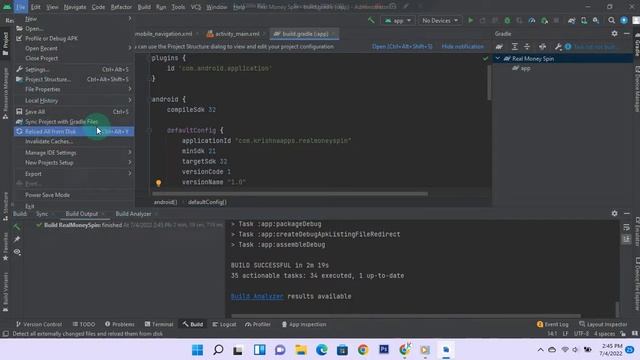640x360 pixels.
Task: Start debugging with the green bug icon
Action: tap(507, 20)
